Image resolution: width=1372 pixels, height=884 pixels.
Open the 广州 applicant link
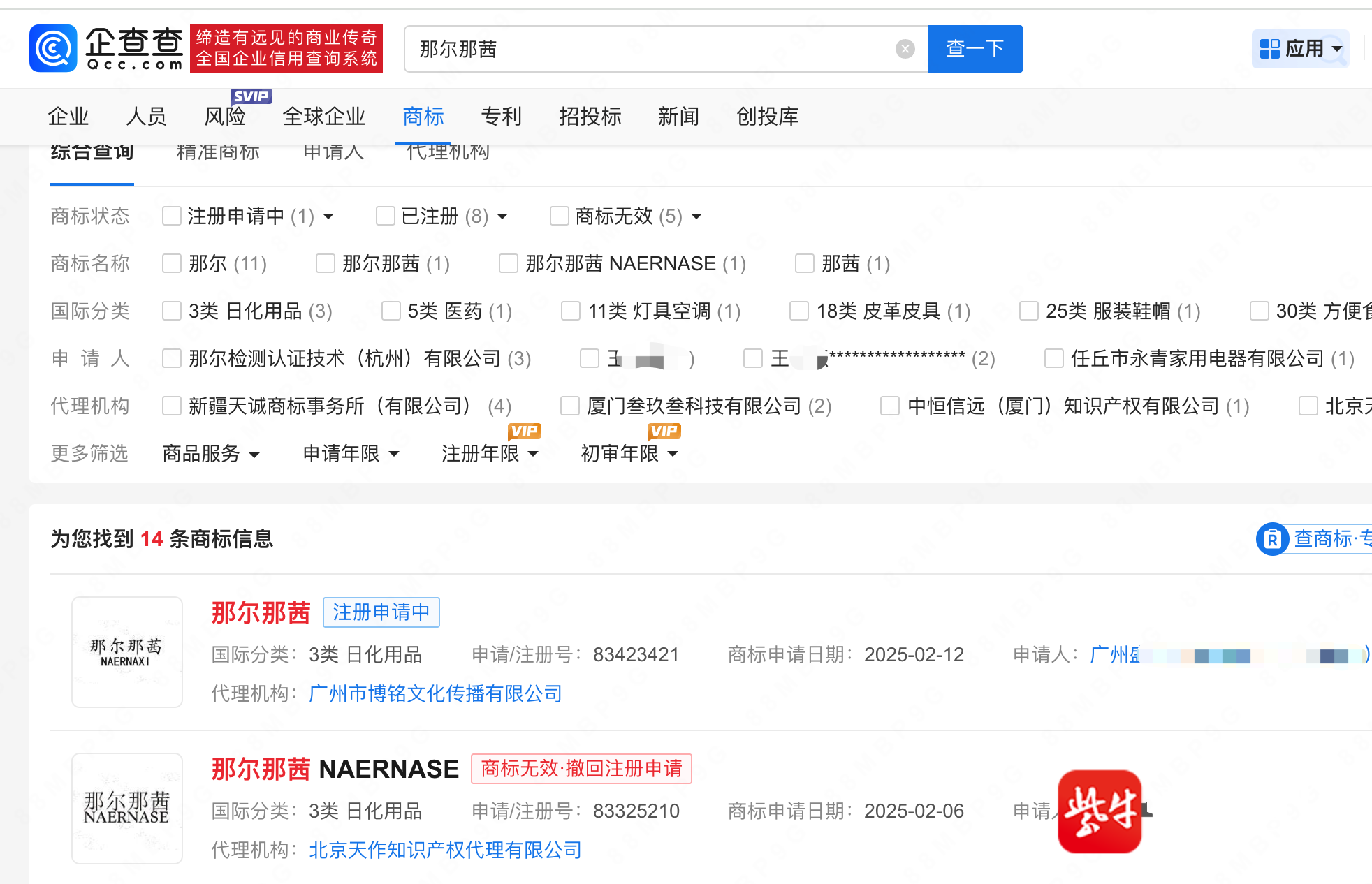coord(1229,654)
